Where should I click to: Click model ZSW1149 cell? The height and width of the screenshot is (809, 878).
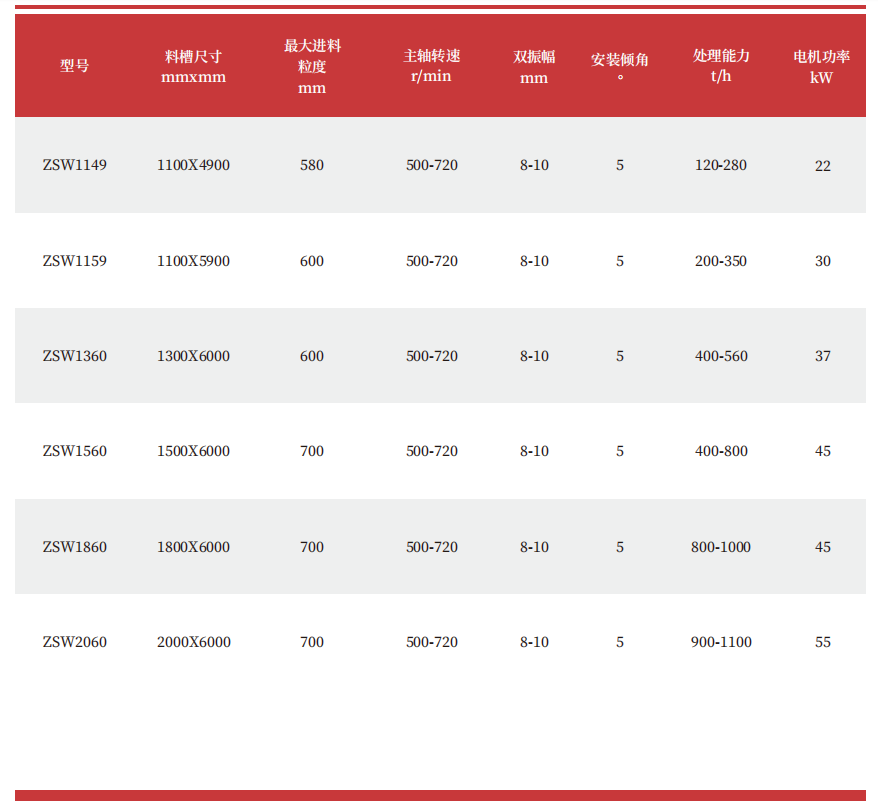pyautogui.click(x=74, y=165)
